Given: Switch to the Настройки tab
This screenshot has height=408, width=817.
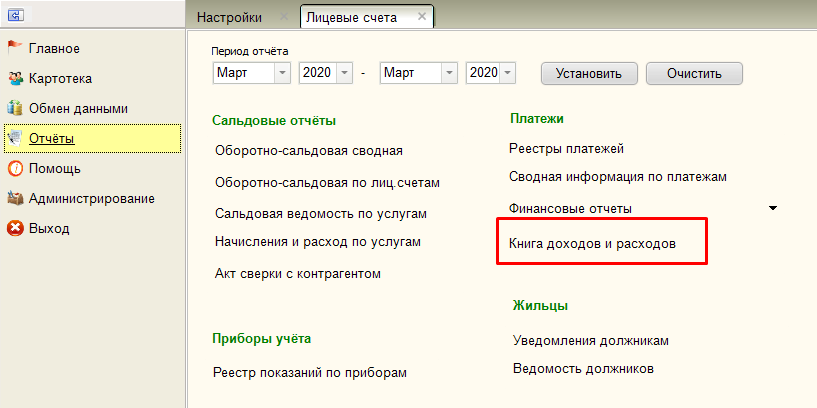Looking at the screenshot, I should point(229,17).
